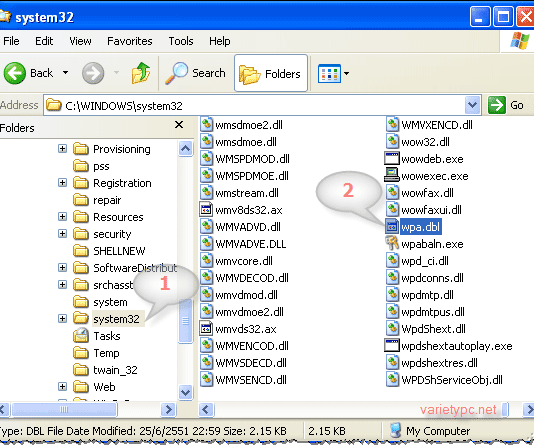Open the Help menu

[220, 41]
